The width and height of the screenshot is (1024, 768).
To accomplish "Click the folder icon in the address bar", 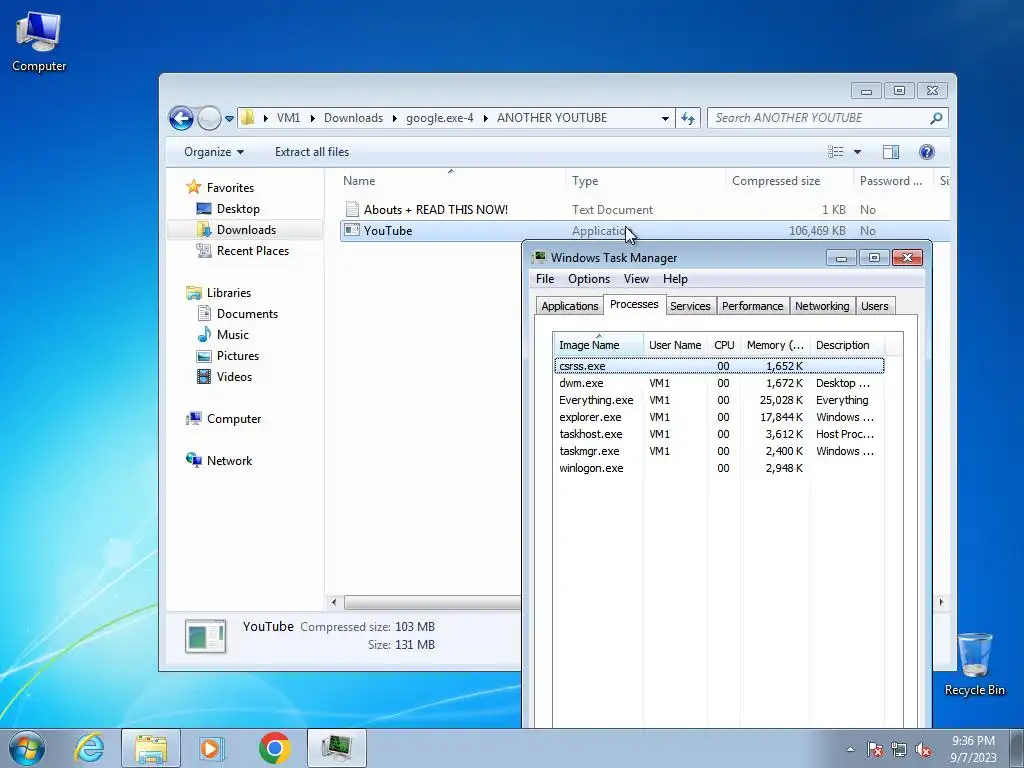I will click(248, 118).
